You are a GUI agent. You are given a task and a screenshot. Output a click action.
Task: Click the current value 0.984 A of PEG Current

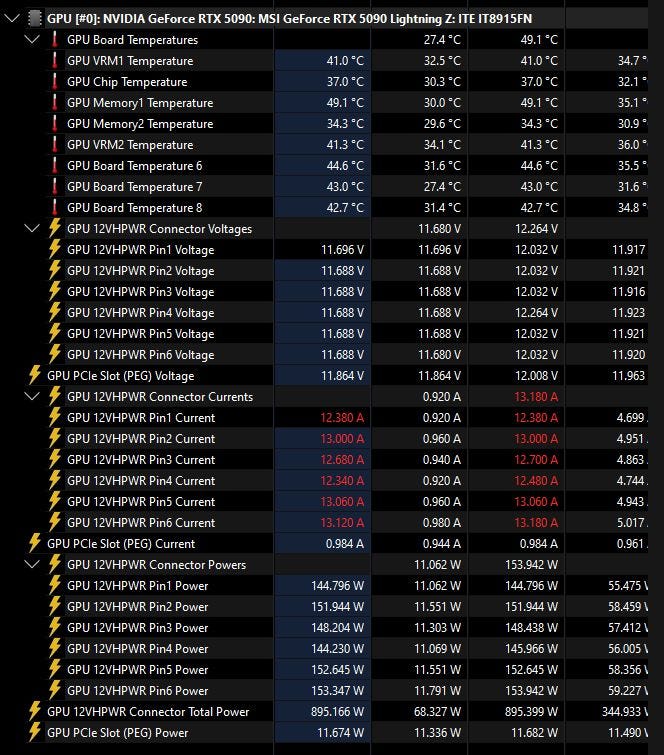coord(345,544)
